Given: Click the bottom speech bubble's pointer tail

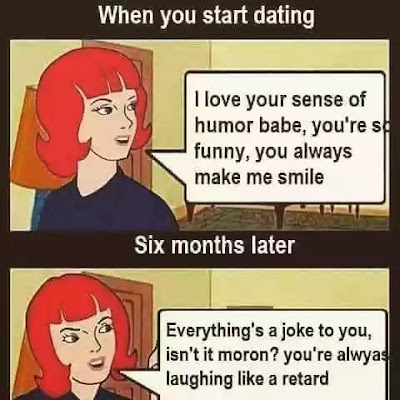Looking at the screenshot, I should click(140, 383).
